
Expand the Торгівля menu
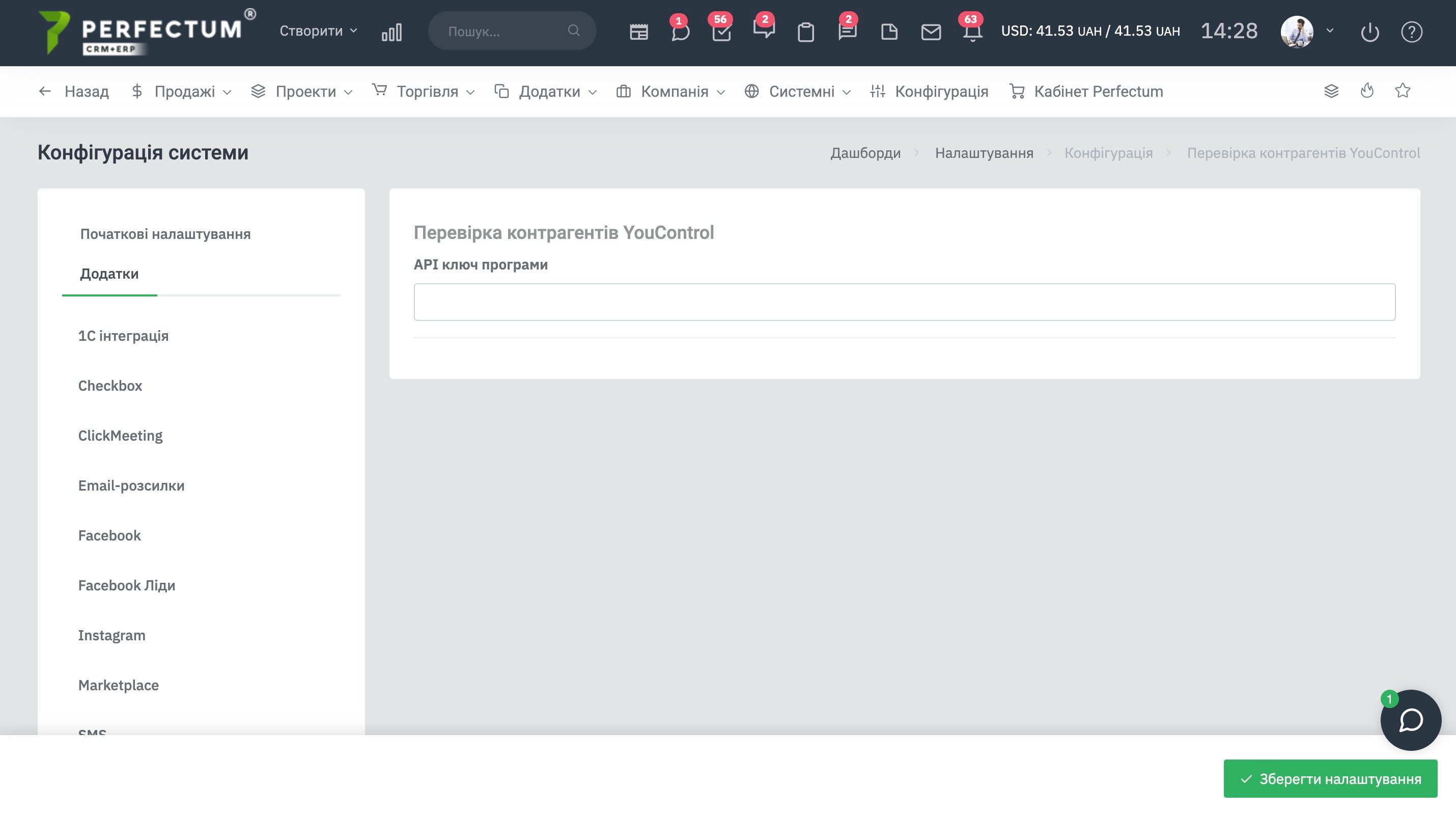424,91
